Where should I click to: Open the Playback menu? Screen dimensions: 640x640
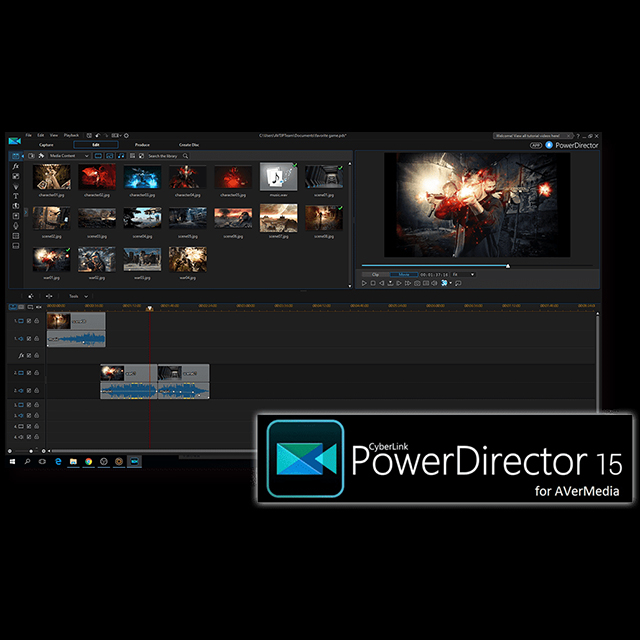pos(71,135)
